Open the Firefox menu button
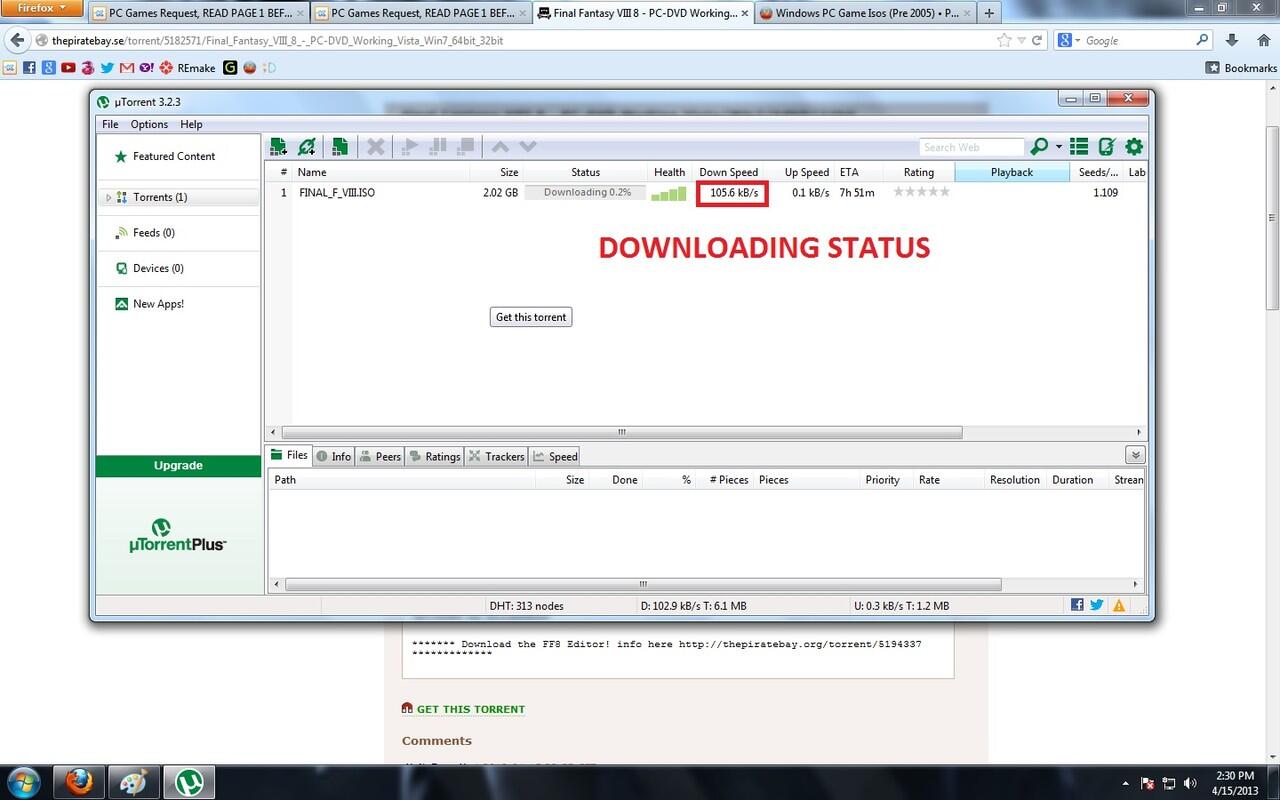The height and width of the screenshot is (800, 1280). [x=40, y=9]
